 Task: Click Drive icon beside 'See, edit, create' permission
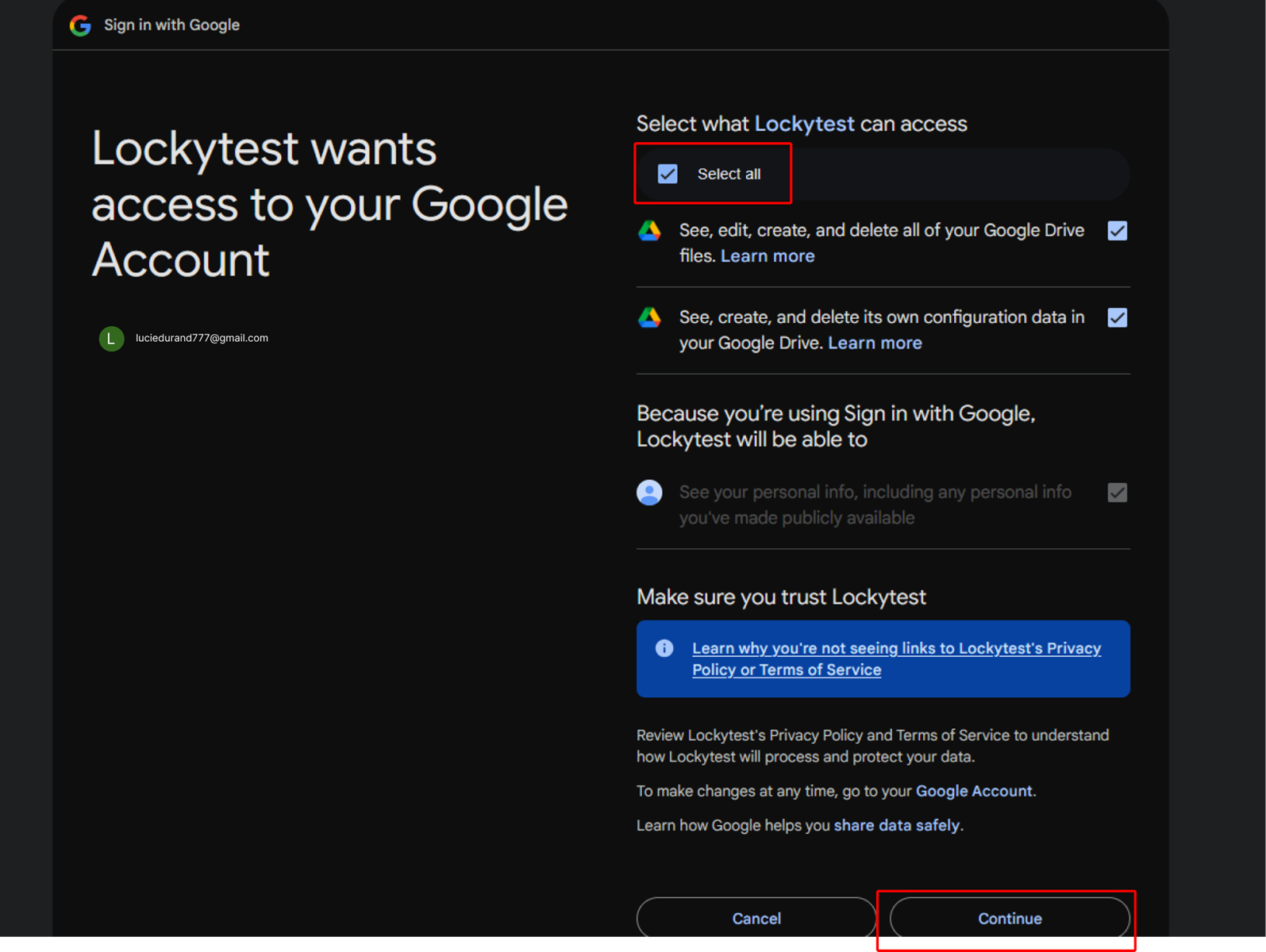point(649,231)
